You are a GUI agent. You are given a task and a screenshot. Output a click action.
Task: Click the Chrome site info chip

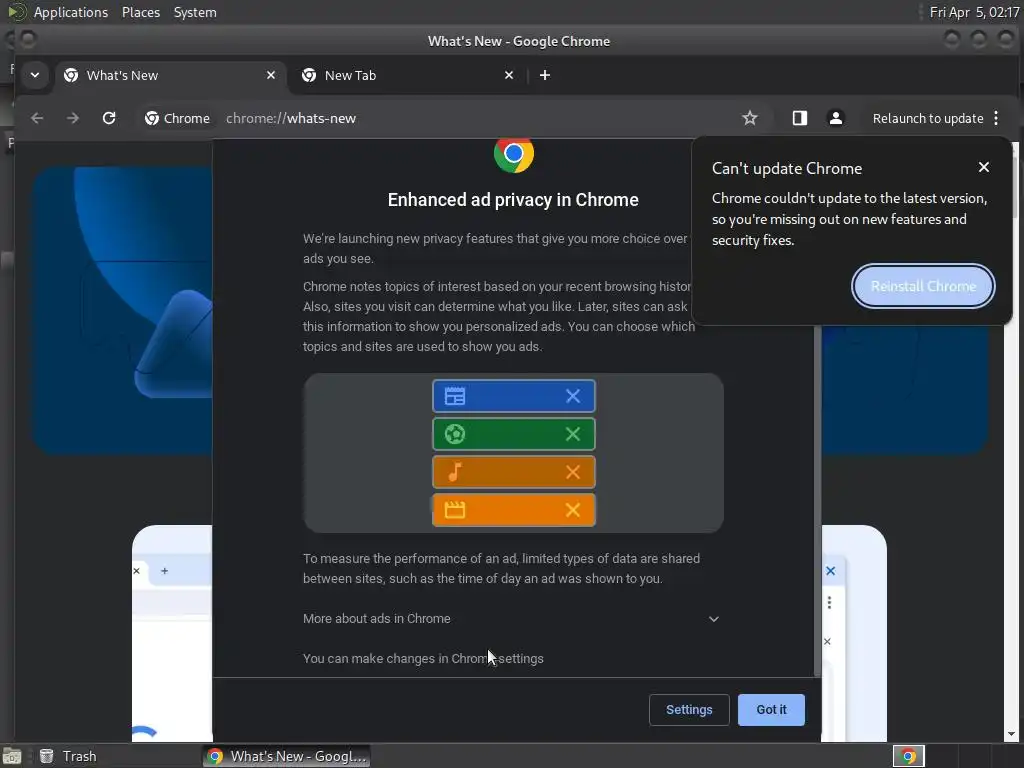click(x=178, y=118)
